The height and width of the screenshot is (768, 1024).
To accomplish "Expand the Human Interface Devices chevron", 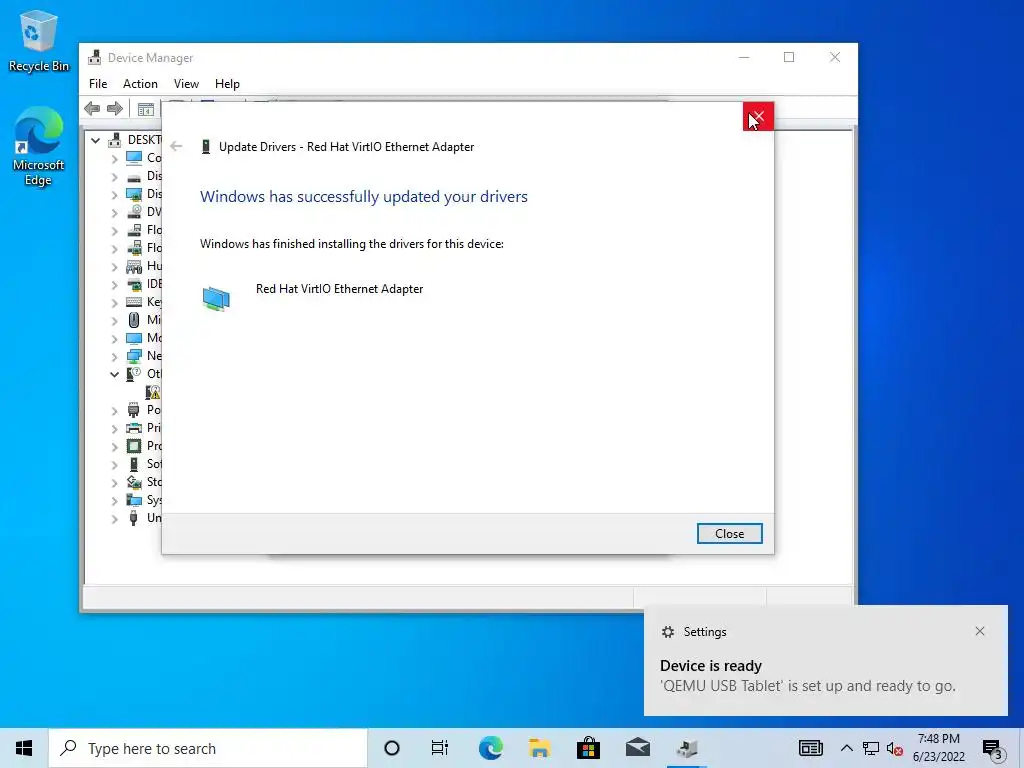I will click(x=114, y=266).
